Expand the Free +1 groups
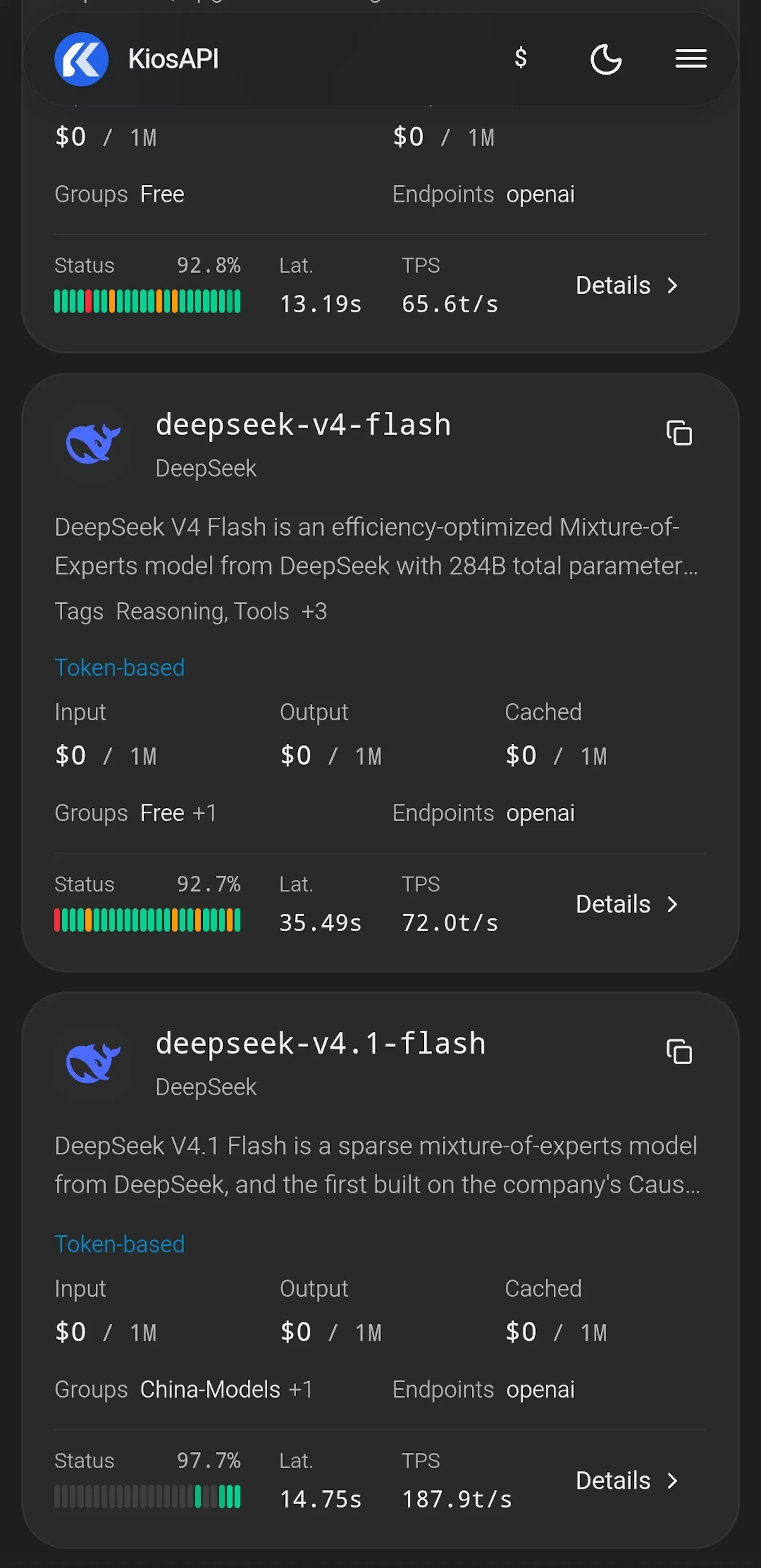 point(205,813)
